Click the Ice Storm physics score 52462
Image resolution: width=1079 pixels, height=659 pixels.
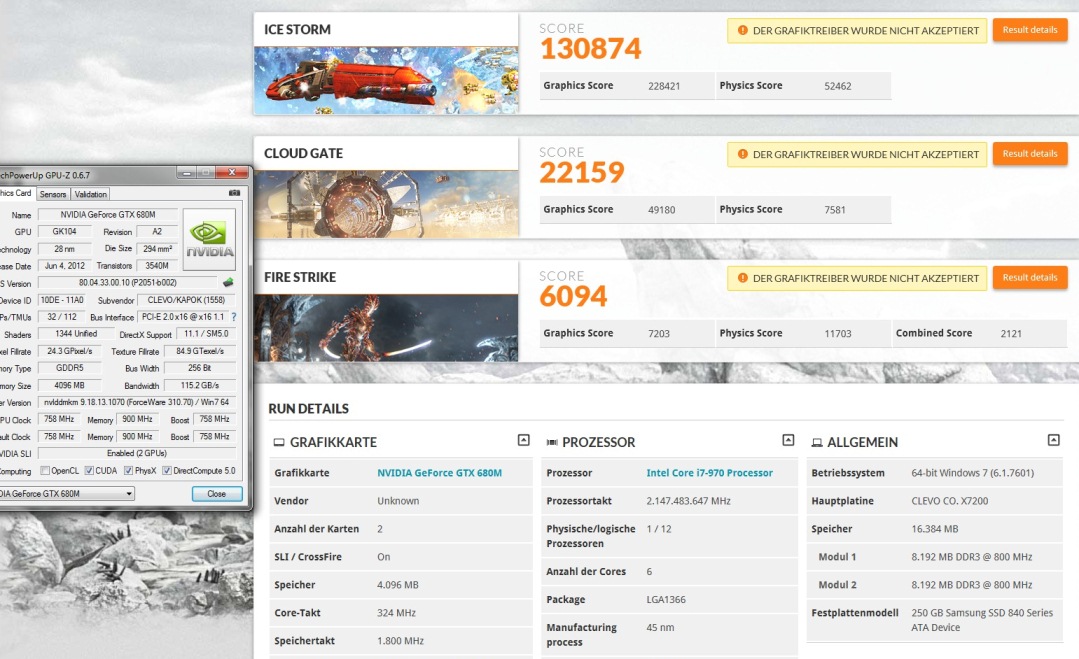[837, 86]
